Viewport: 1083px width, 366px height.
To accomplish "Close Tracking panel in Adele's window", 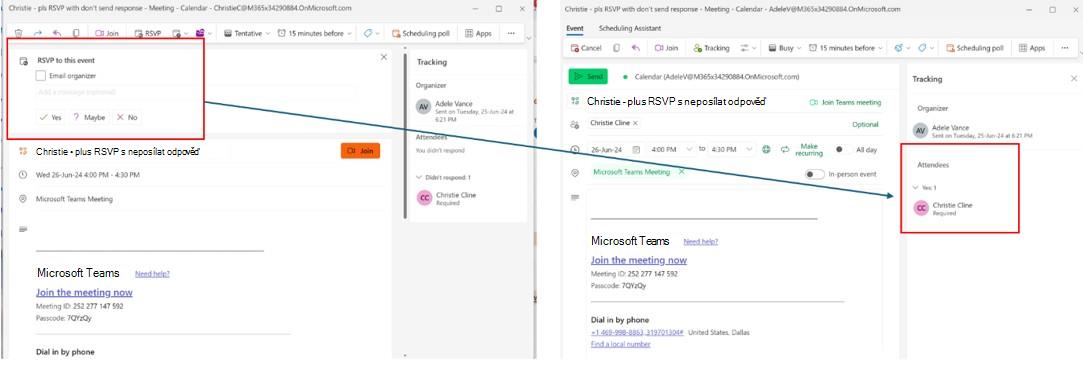I will tap(1073, 79).
